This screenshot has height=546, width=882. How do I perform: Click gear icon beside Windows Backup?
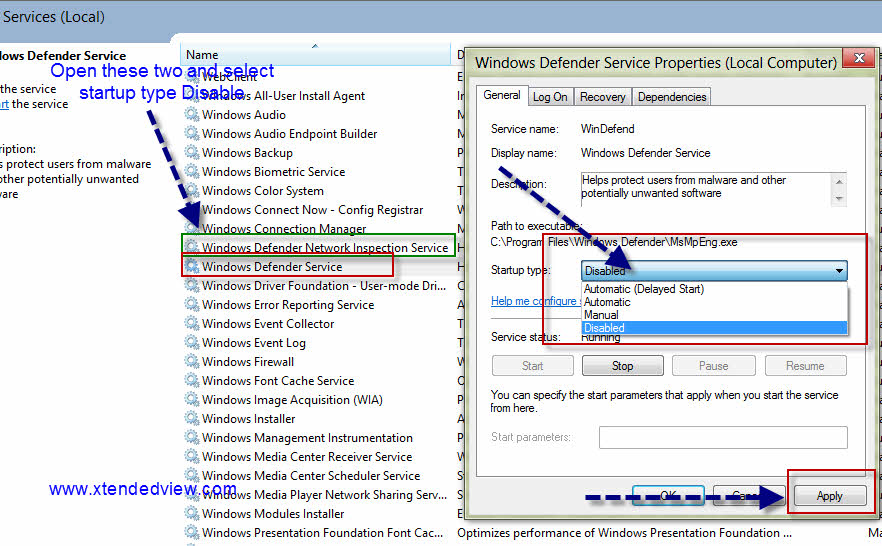point(192,152)
